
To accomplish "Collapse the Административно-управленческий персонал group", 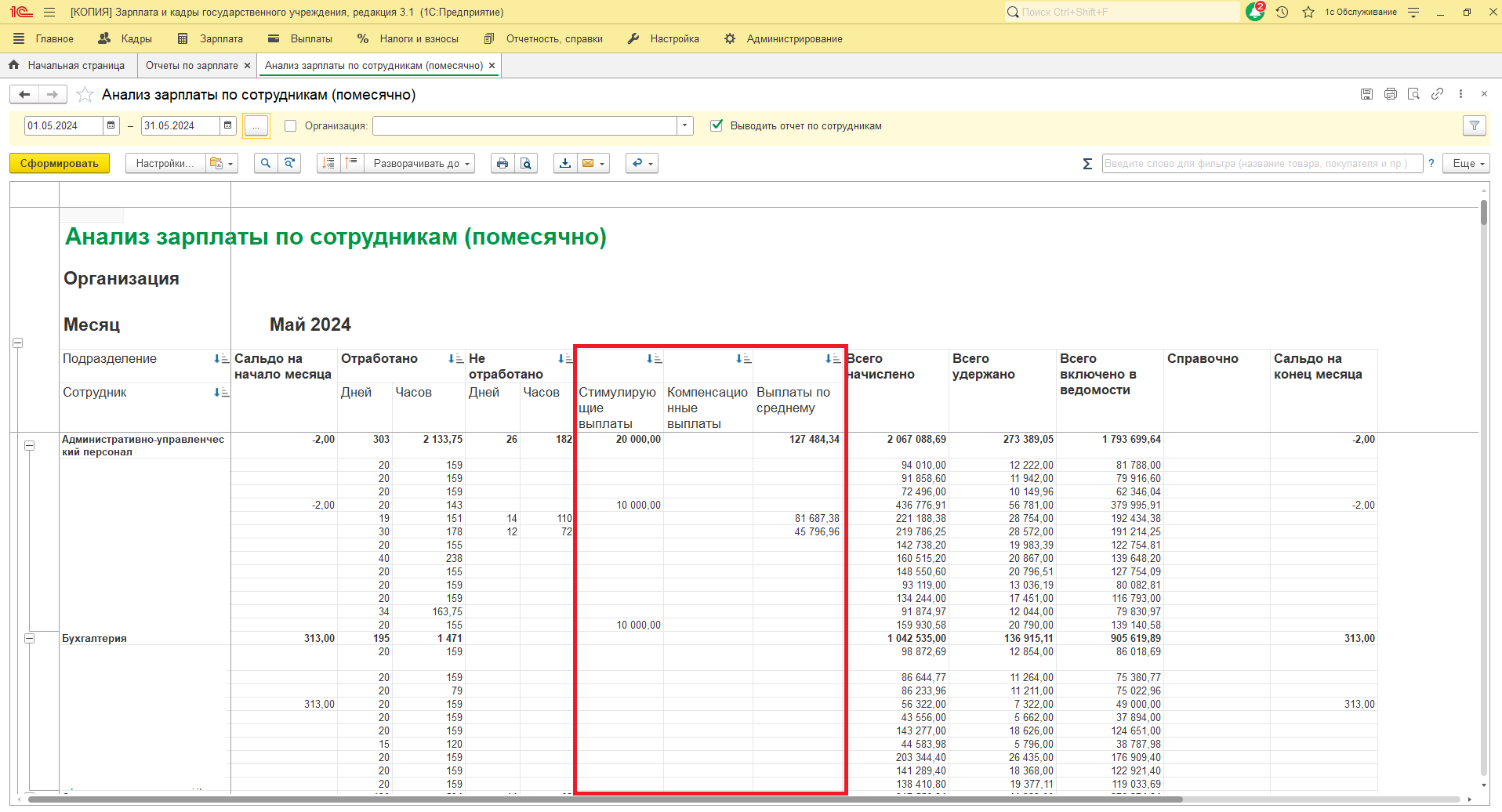I will [x=29, y=445].
